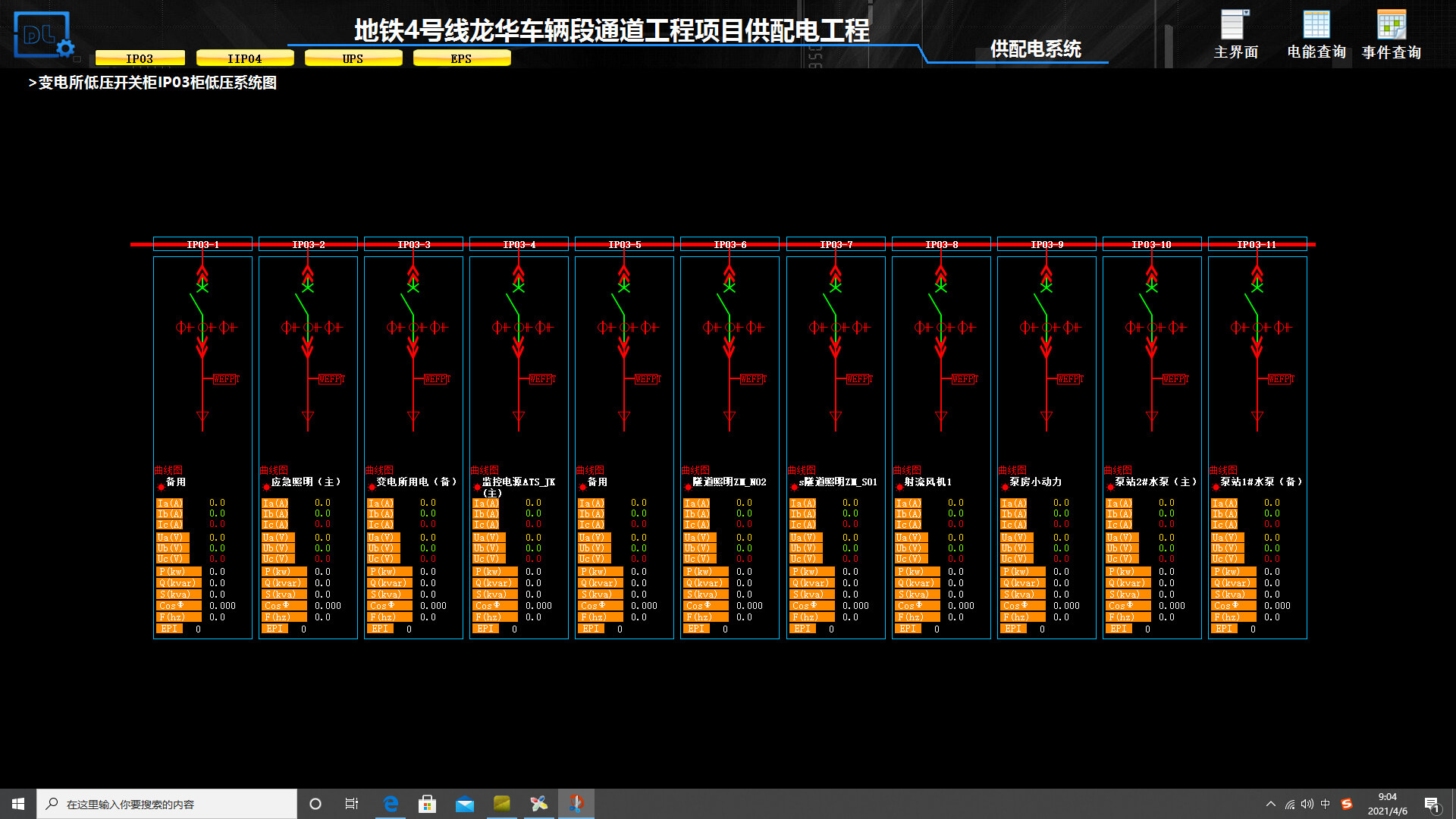Image resolution: width=1456 pixels, height=819 pixels.
Task: Open 曲线图 link for 应急照明（主）
Action: tap(274, 470)
